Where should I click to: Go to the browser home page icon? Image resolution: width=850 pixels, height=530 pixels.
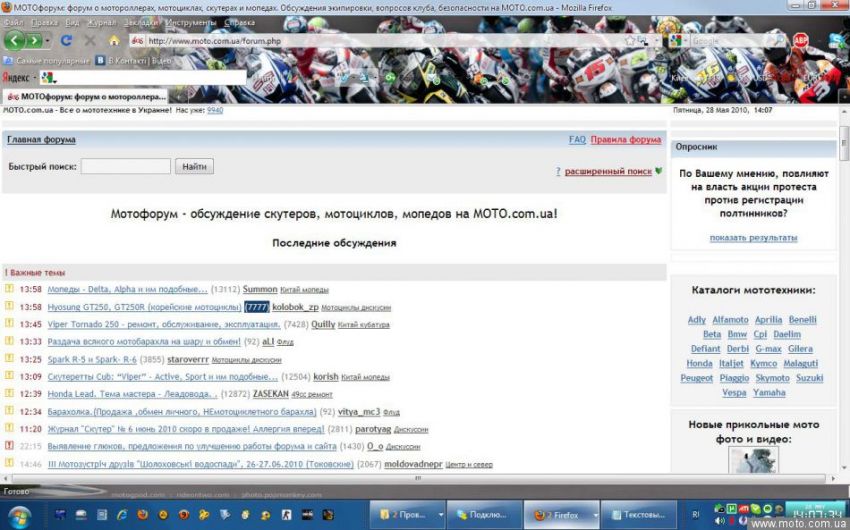click(114, 41)
